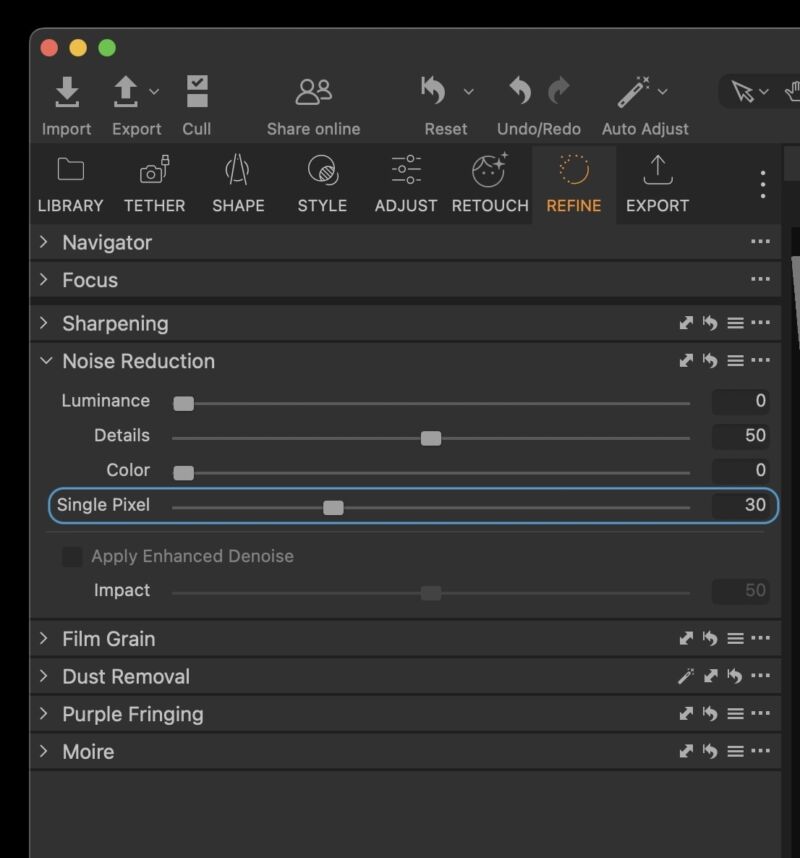
Task: Expand the Navigator panel
Action: 44,242
